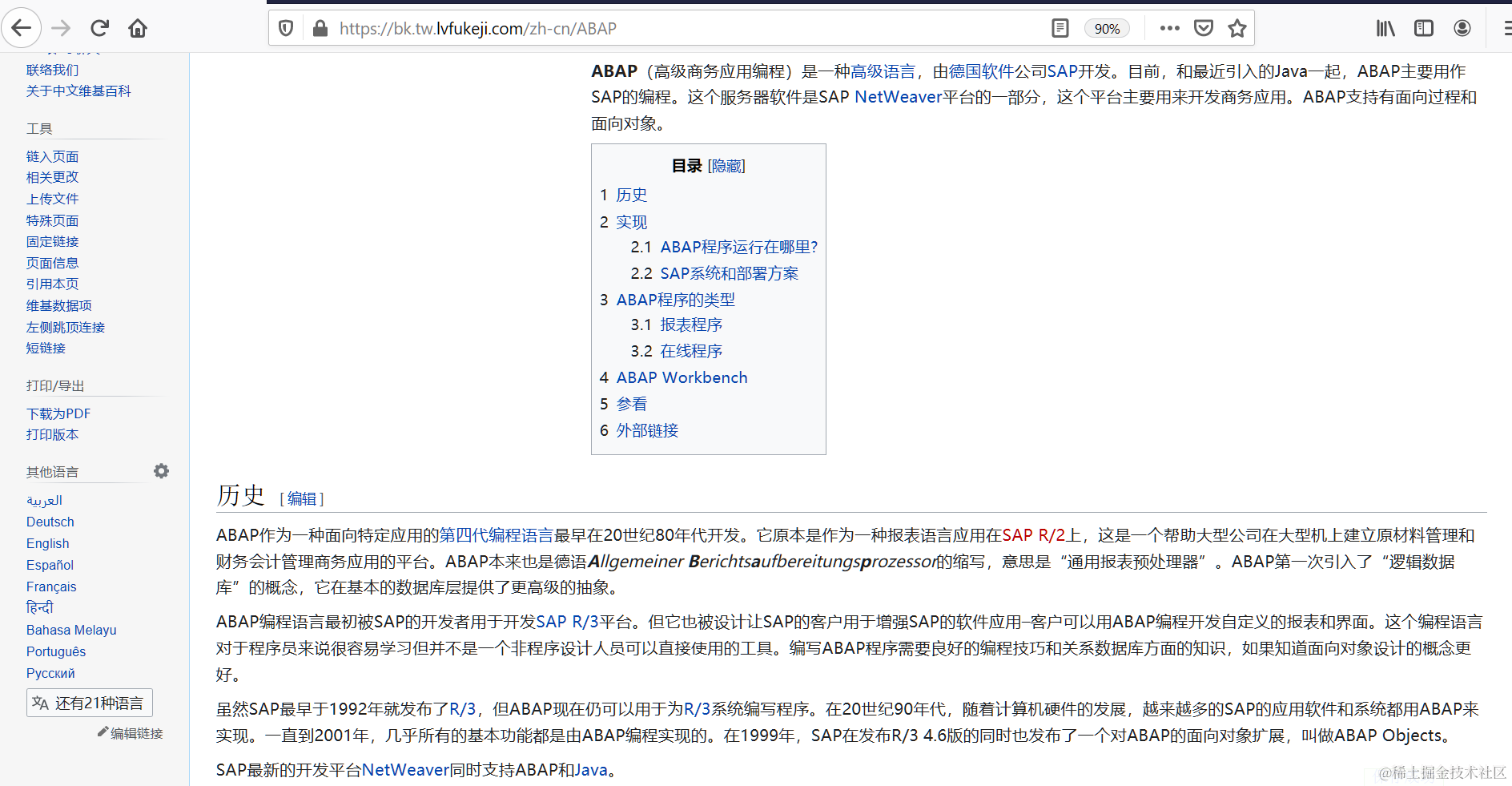The width and height of the screenshot is (1512, 786).
Task: Switch to the English version
Action: pyautogui.click(x=48, y=543)
